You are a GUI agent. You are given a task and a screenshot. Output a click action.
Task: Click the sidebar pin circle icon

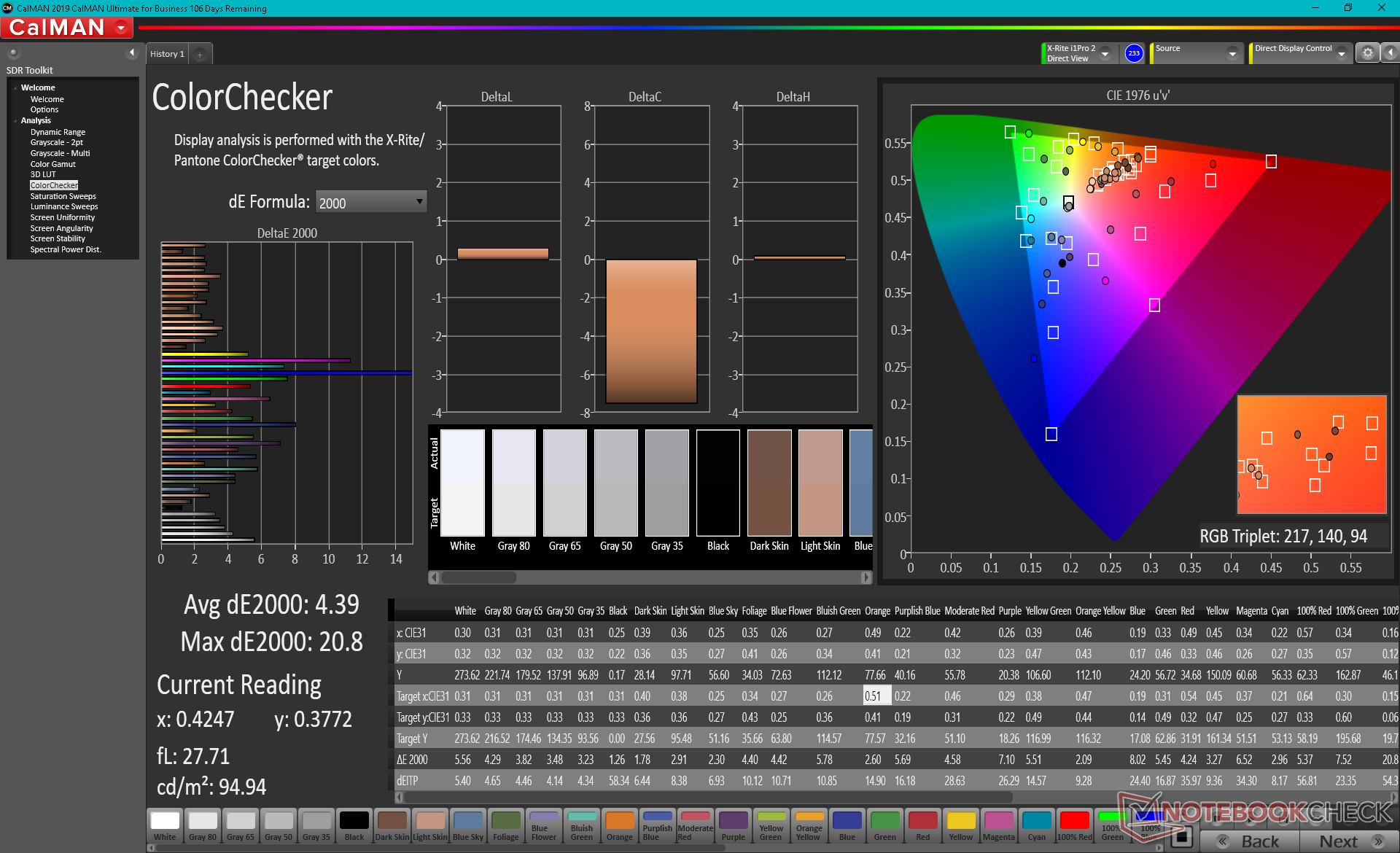(13, 52)
